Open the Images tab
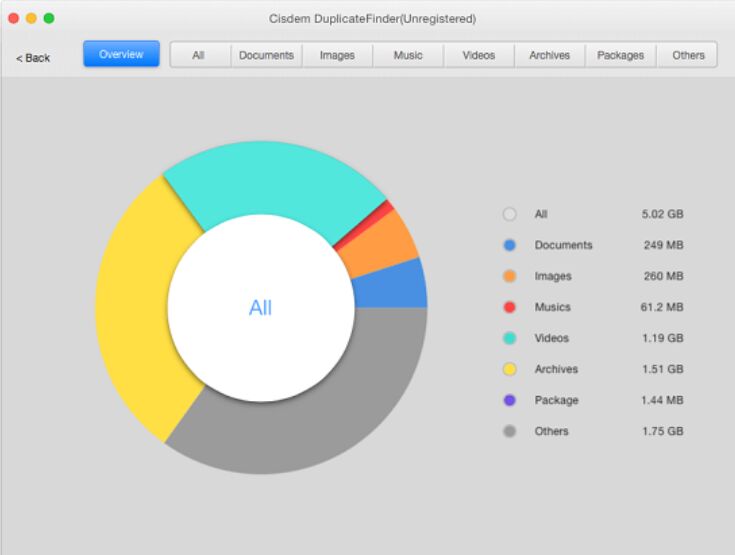The width and height of the screenshot is (735, 555). (337, 55)
